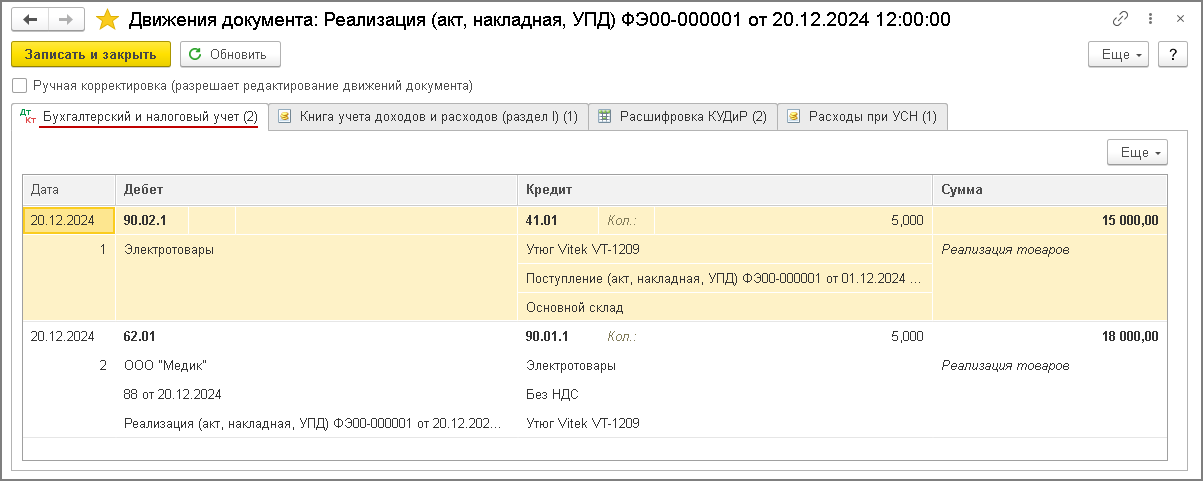Sort by the Сумма column header
1203x481 pixels.
(1049, 189)
